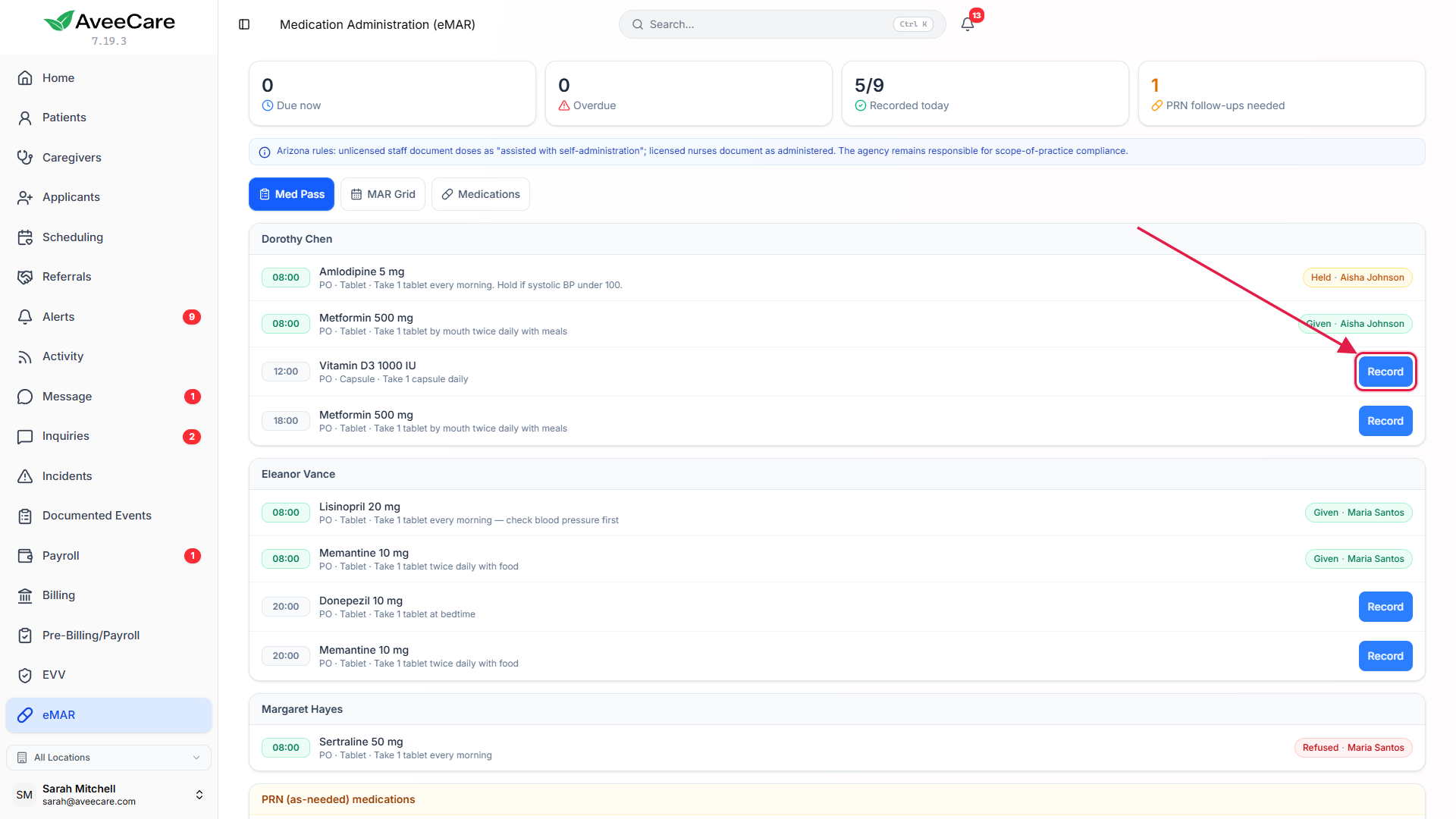Click Held · Aisha Johnson status badge
The height and width of the screenshot is (819, 1456).
tap(1357, 278)
